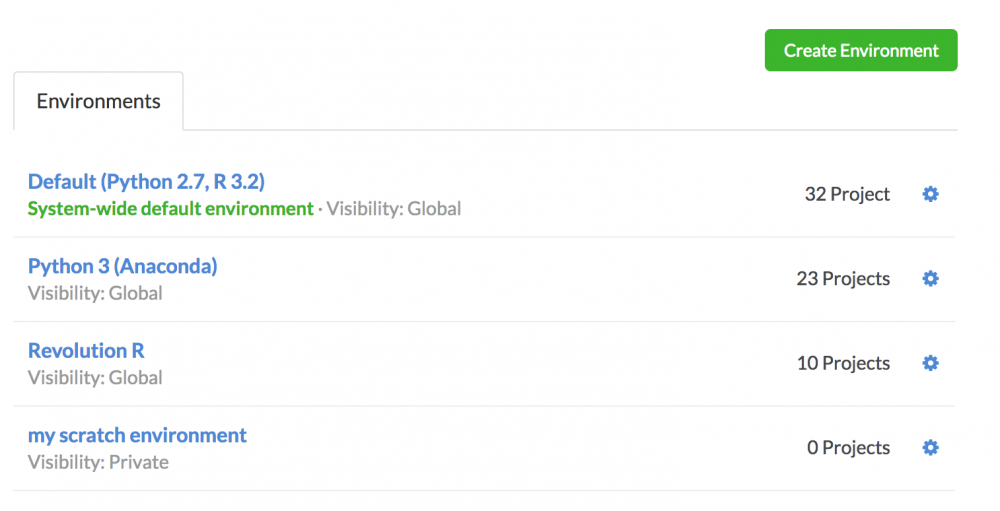Click the 10 Projects count
This screenshot has height=511, width=1000.
click(842, 363)
